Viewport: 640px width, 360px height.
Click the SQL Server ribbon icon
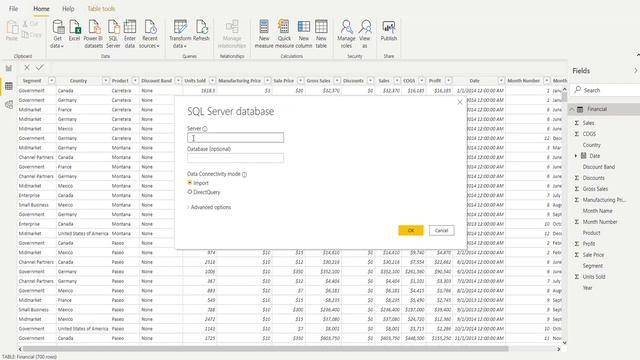pyautogui.click(x=113, y=34)
